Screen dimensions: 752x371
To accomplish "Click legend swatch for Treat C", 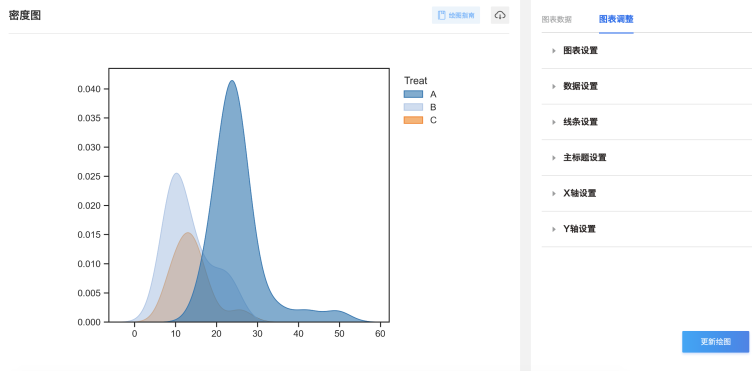I will click(413, 120).
